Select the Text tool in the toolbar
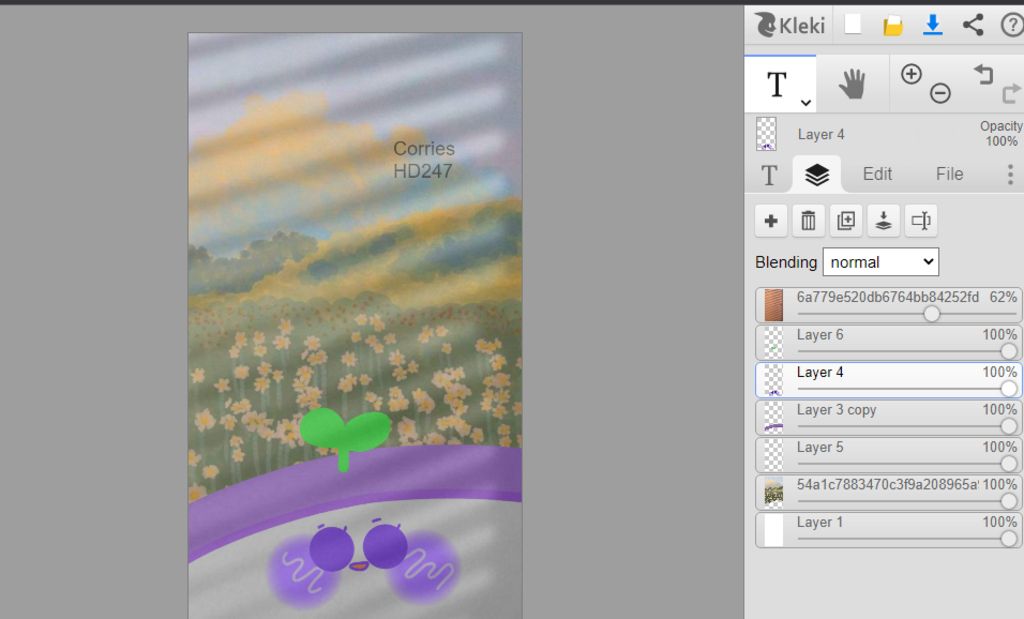Image resolution: width=1024 pixels, height=619 pixels. [x=776, y=84]
